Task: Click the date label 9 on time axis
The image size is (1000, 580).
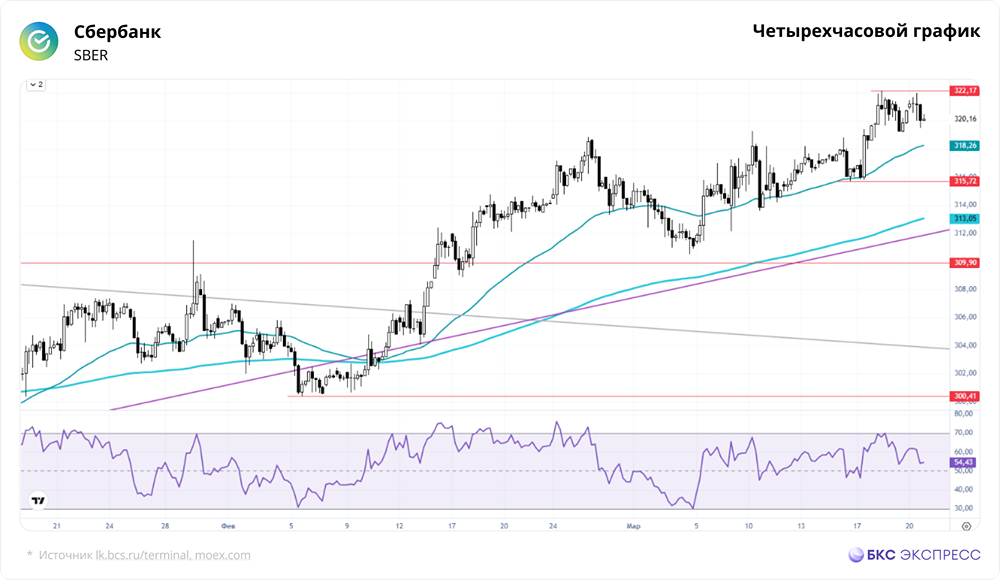Action: click(x=347, y=526)
